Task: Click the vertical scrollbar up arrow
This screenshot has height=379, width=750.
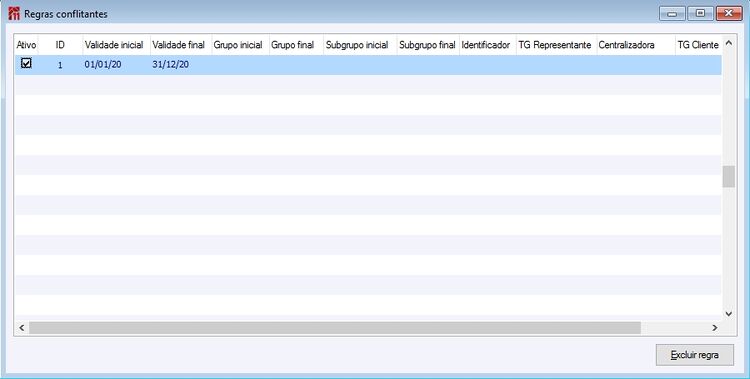Action: (728, 43)
